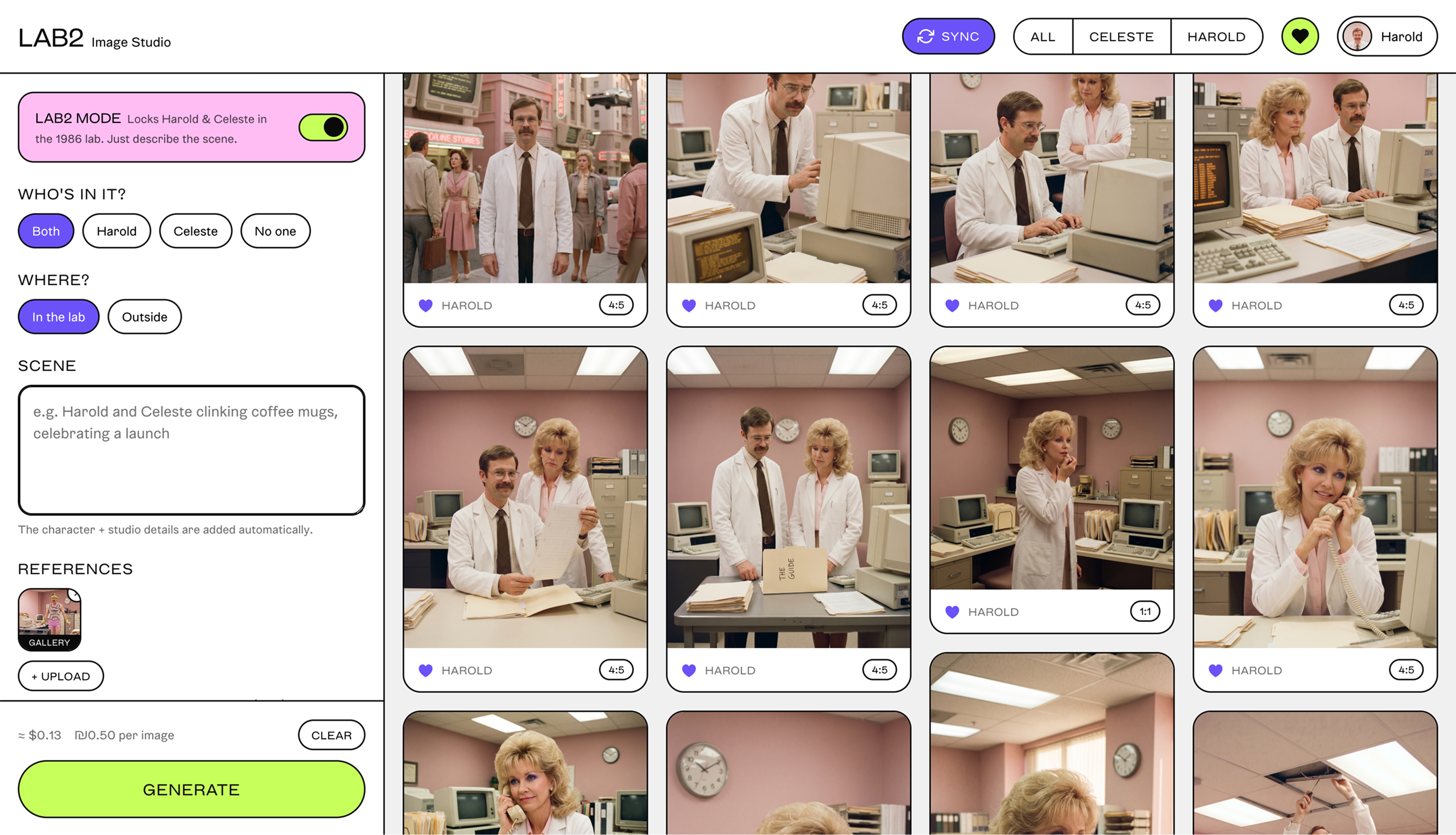The image size is (1456, 835).
Task: Click the 'SCENE' section heading
Action: coord(47,366)
